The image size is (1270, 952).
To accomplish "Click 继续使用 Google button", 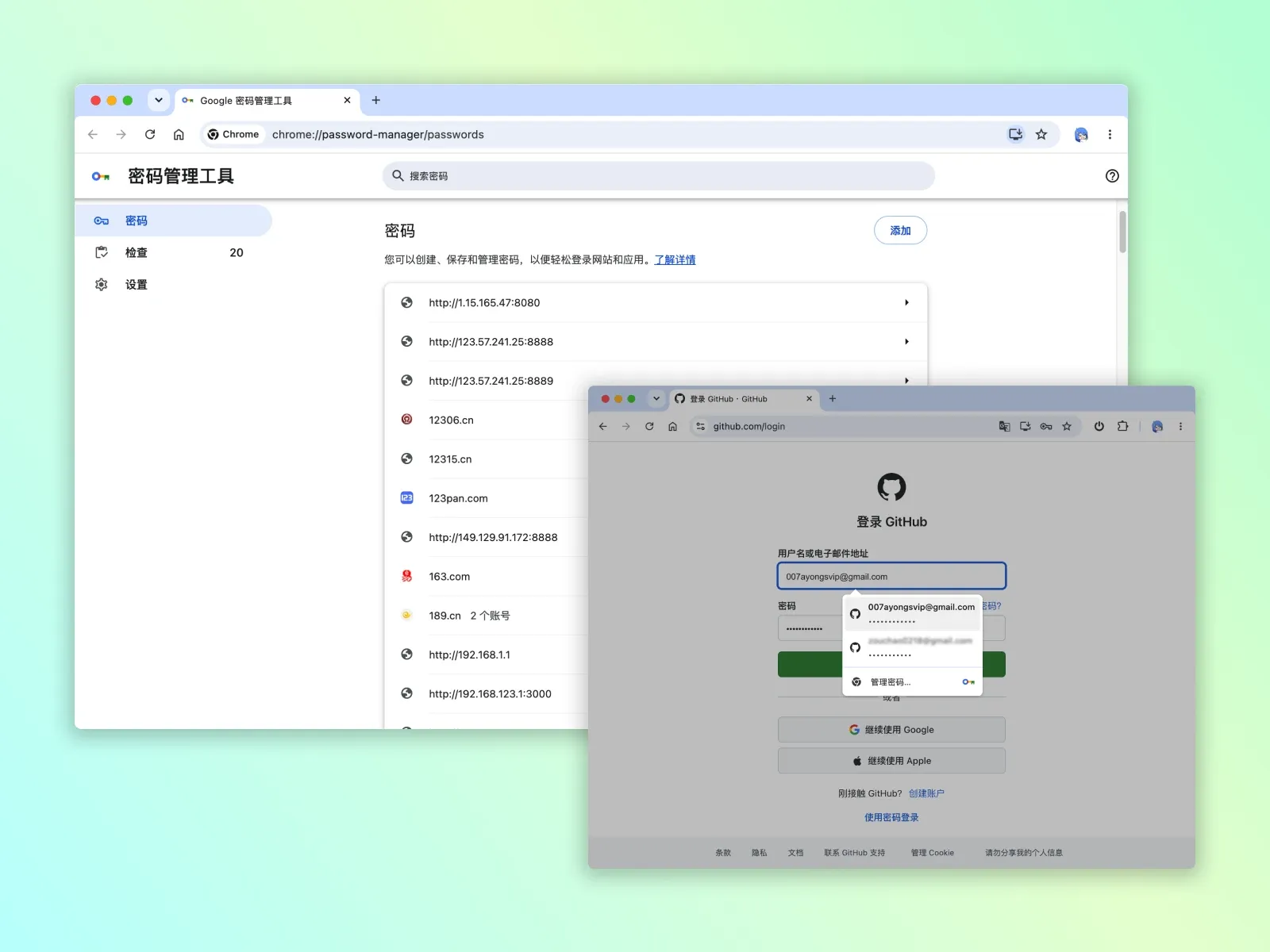I will [891, 729].
